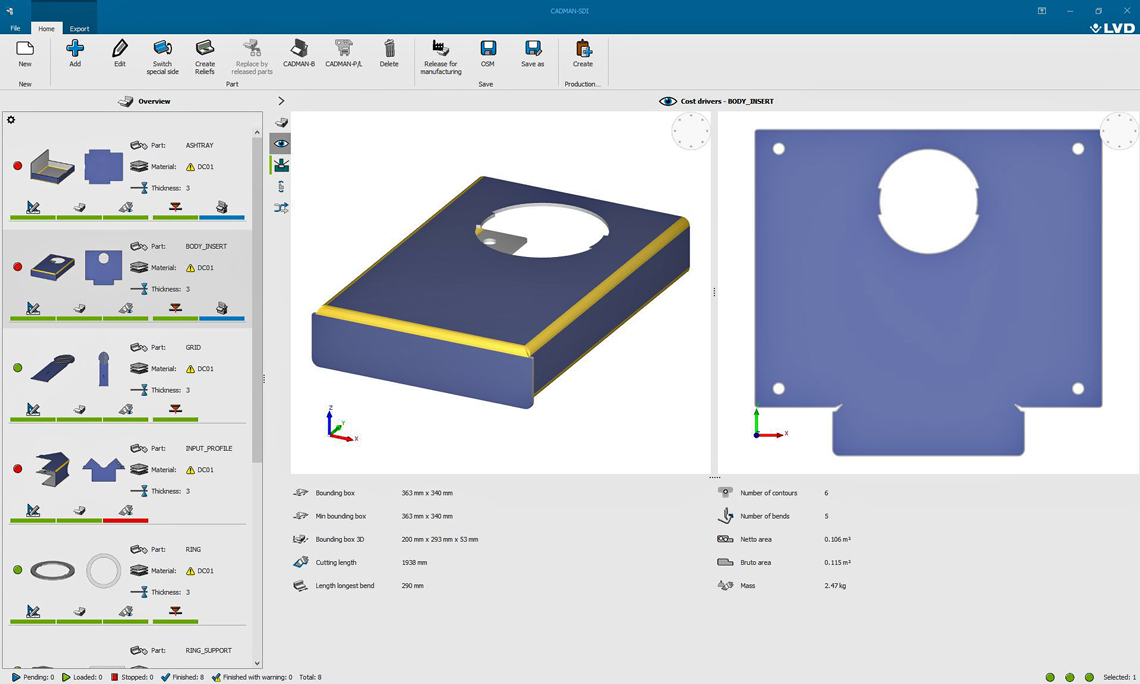1140x684 pixels.
Task: Click Release for manufacturing icon
Action: tap(440, 49)
